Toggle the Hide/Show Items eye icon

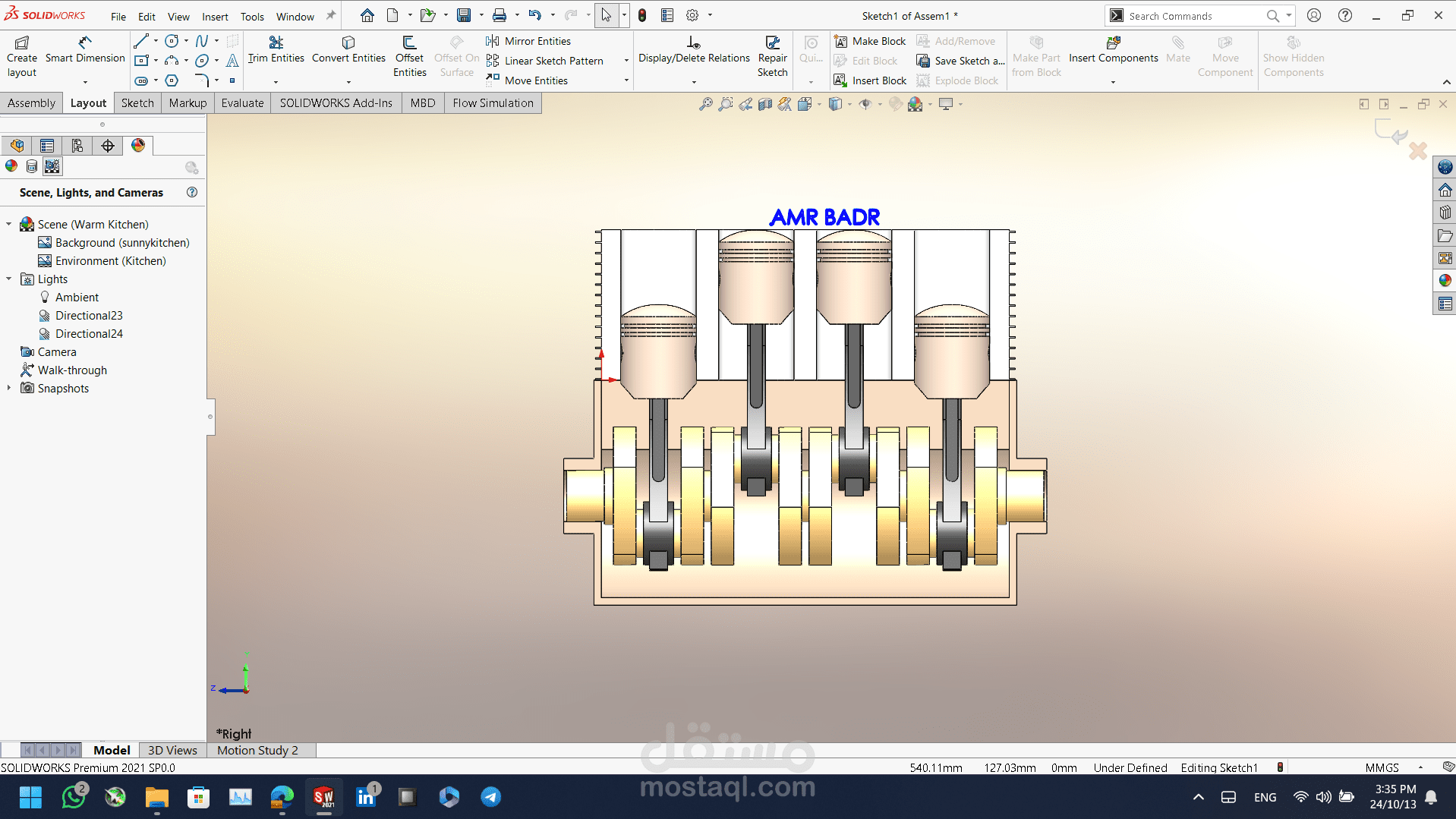tap(865, 104)
